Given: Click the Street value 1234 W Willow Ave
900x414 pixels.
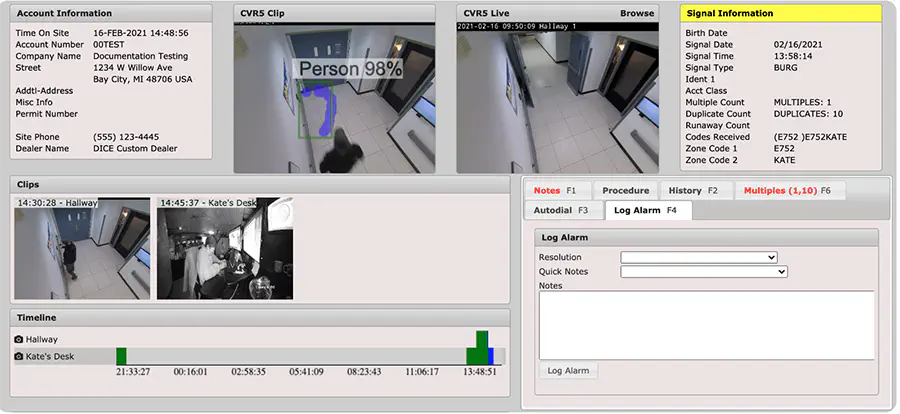Looking at the screenshot, I should (133, 68).
